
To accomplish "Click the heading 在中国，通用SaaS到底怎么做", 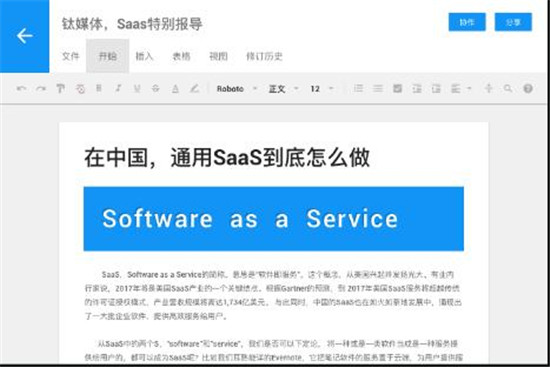I will pyautogui.click(x=227, y=158).
